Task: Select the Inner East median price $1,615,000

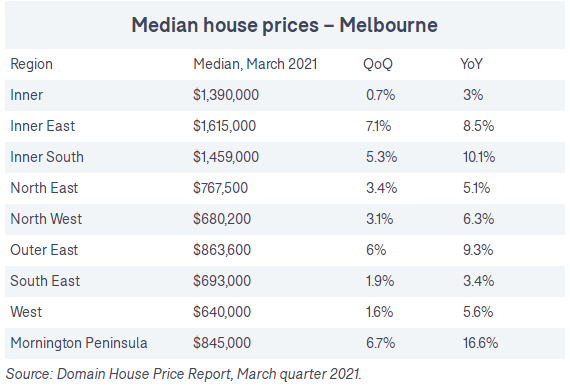Action: coord(224,126)
